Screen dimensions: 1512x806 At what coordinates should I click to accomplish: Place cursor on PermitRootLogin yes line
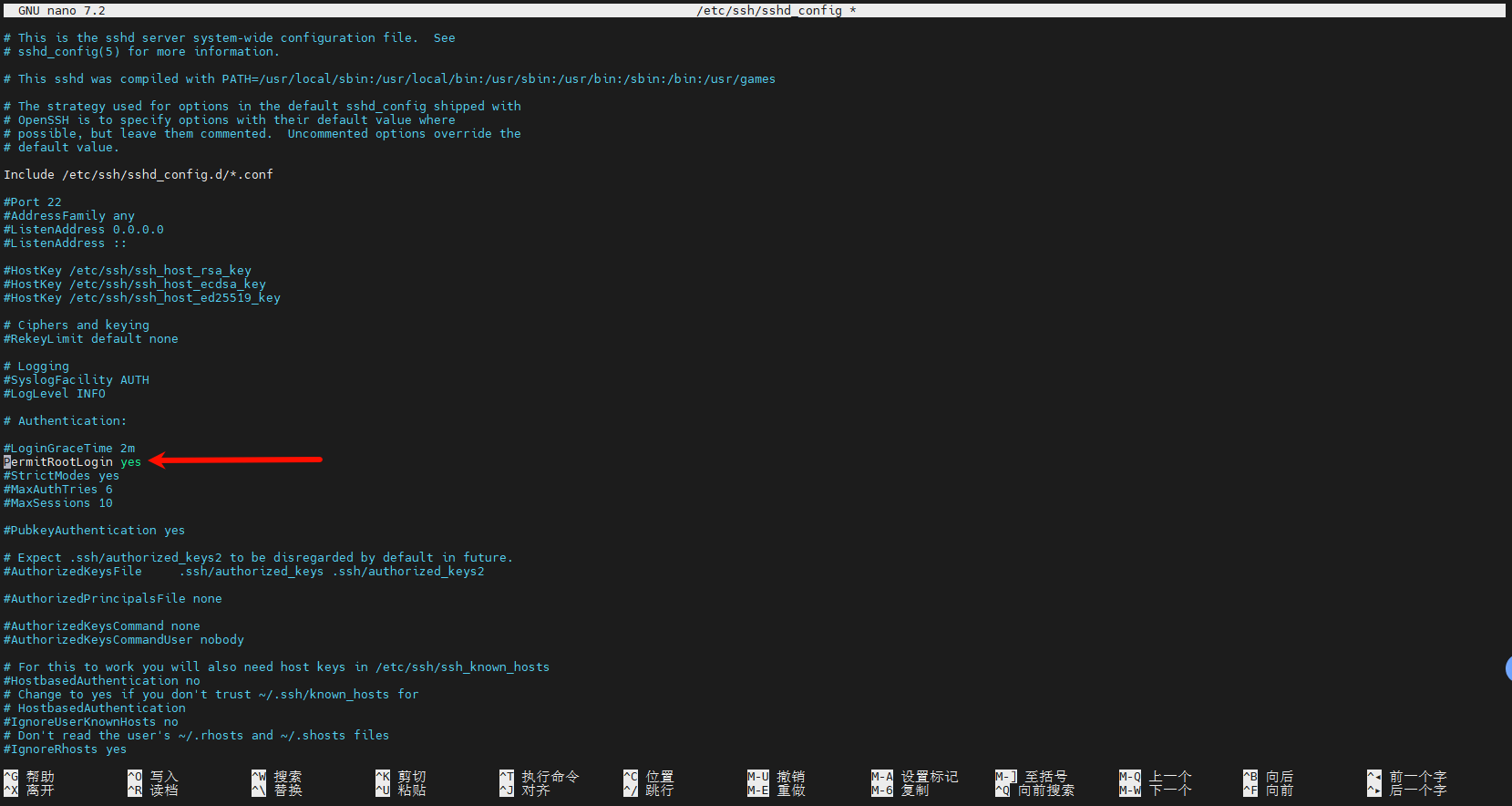[x=73, y=462]
